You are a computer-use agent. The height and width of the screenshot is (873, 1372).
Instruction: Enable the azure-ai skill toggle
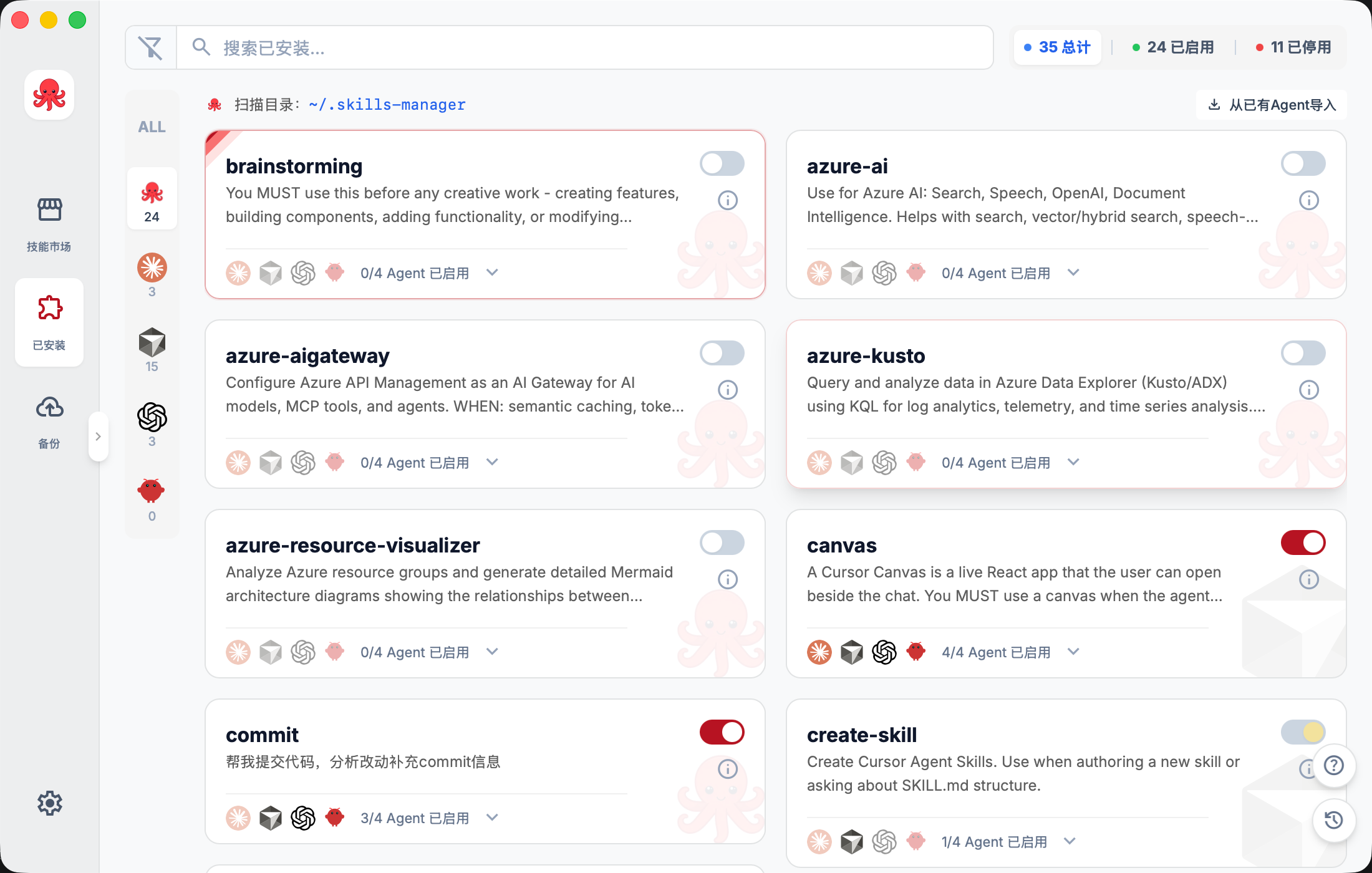coord(1303,164)
